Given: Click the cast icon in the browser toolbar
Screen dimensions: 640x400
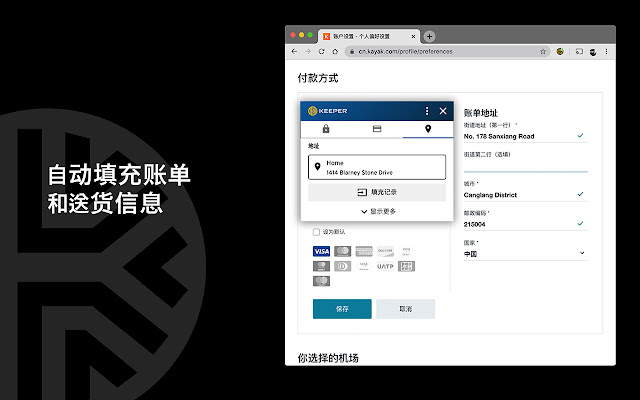Looking at the screenshot, I should (579, 51).
